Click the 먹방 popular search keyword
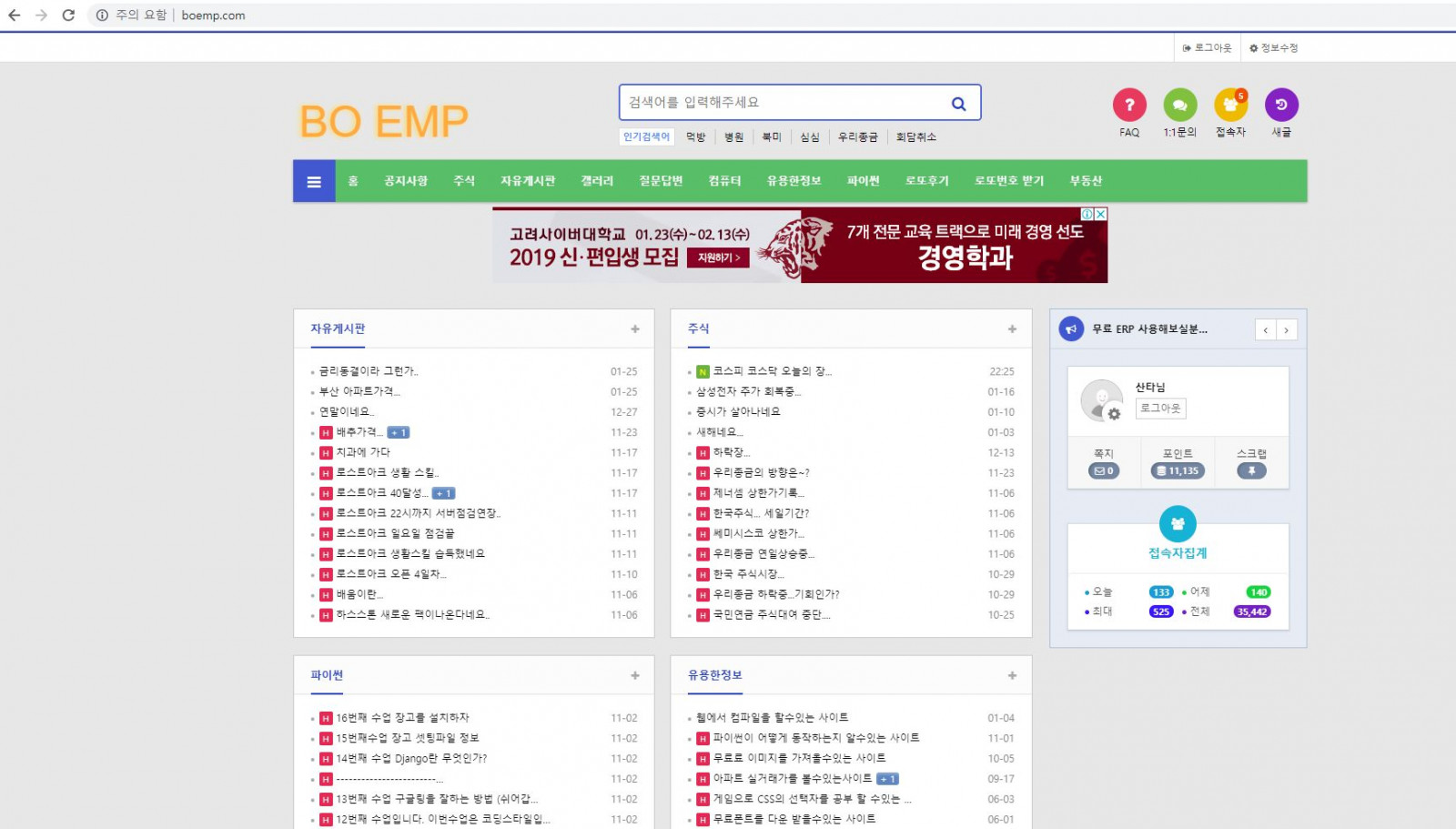 tap(695, 137)
